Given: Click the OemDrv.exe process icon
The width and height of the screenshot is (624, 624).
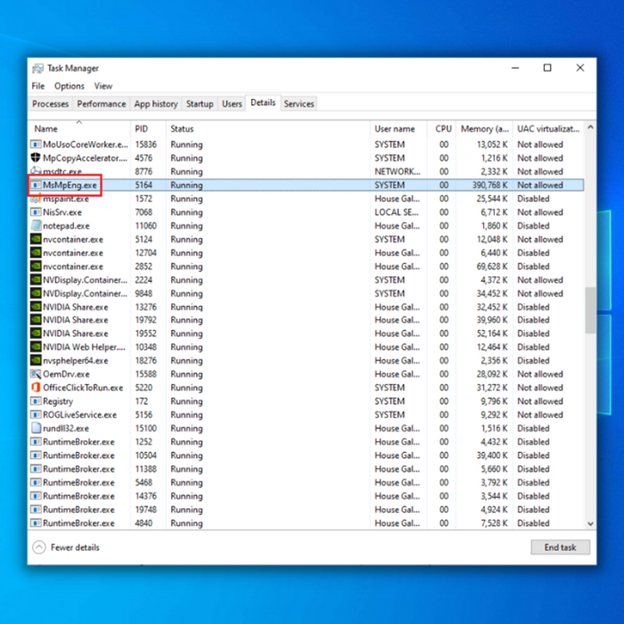Looking at the screenshot, I should (36, 374).
